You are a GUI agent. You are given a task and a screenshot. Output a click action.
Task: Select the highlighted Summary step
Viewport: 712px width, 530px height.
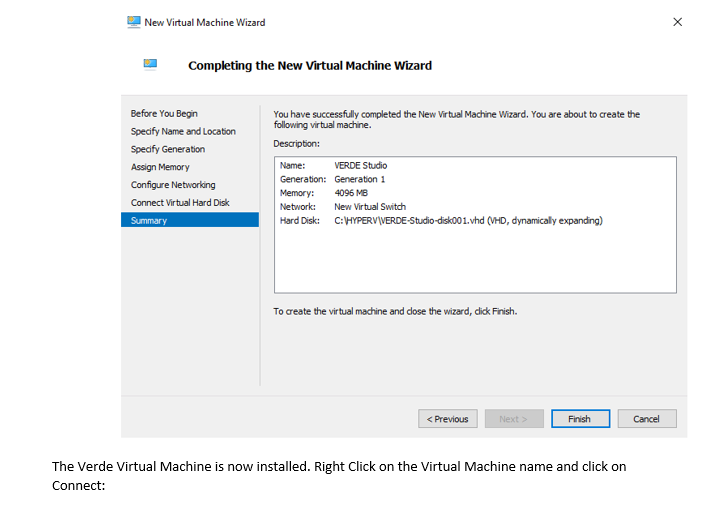click(x=190, y=220)
